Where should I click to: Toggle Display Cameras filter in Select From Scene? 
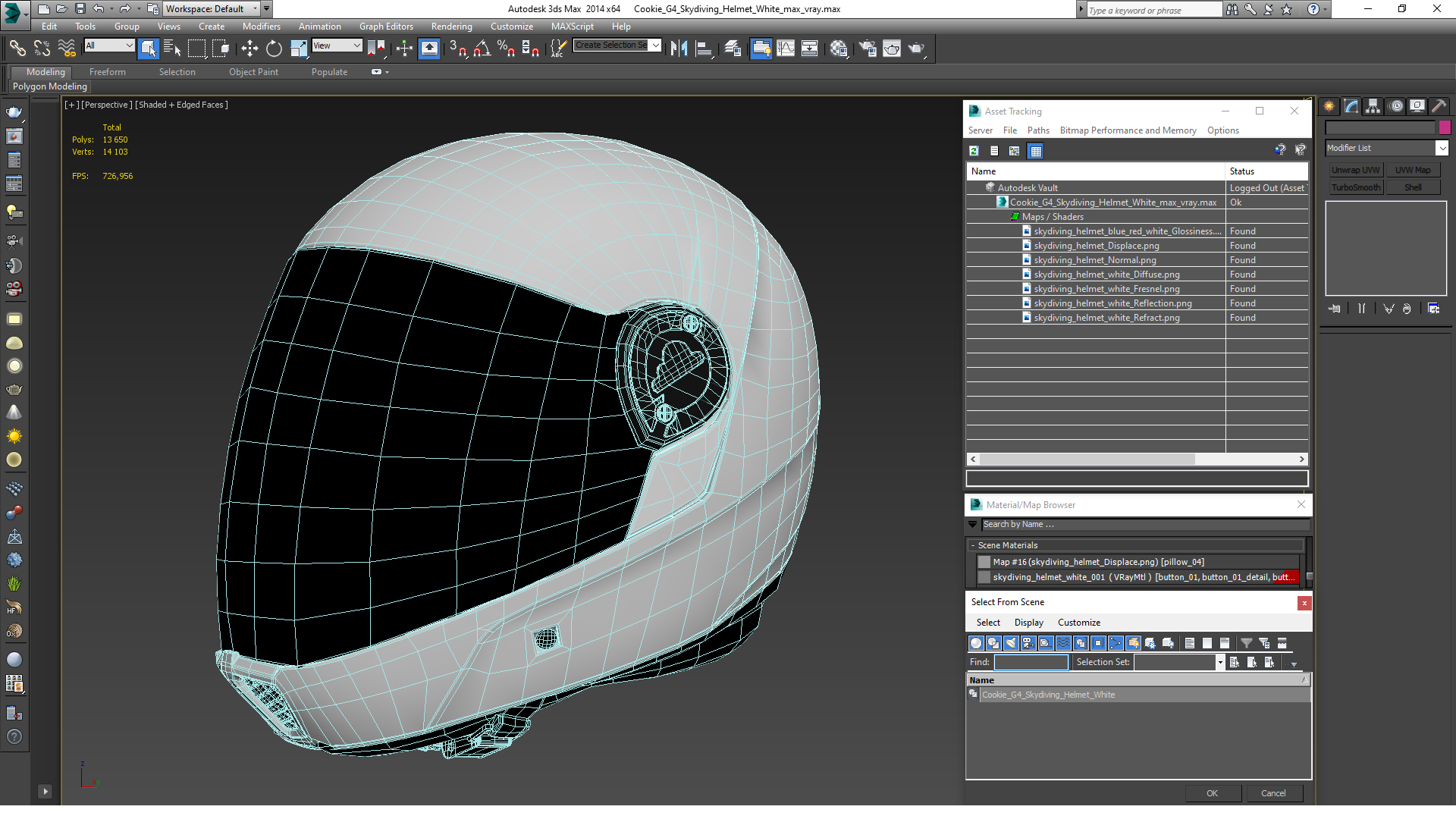tap(1028, 643)
